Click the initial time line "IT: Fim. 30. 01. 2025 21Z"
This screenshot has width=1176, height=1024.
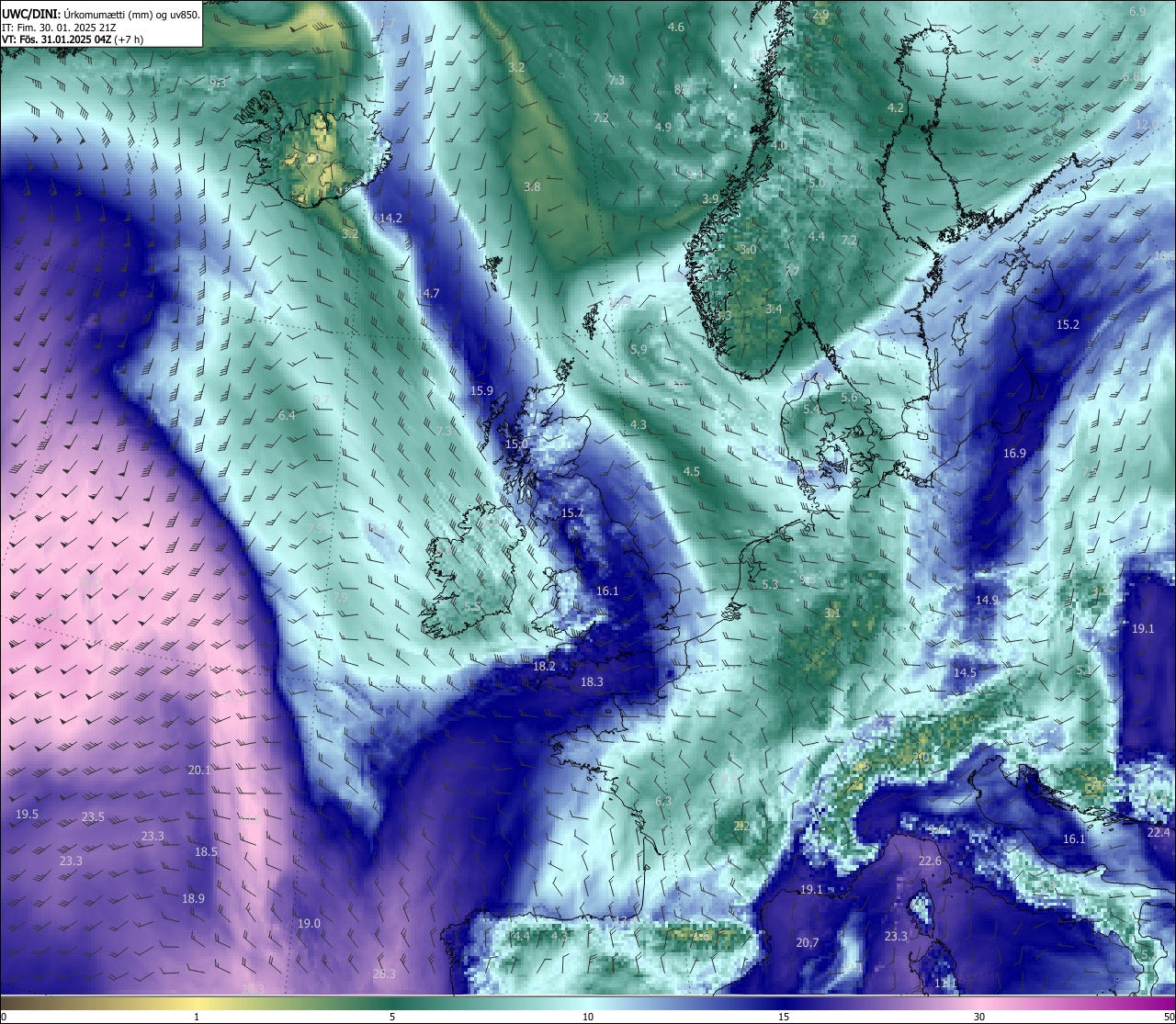click(59, 27)
